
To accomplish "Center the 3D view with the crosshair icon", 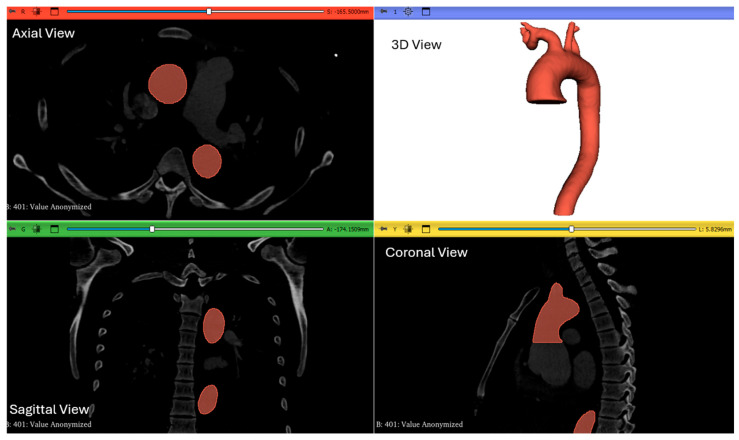I will coord(408,11).
